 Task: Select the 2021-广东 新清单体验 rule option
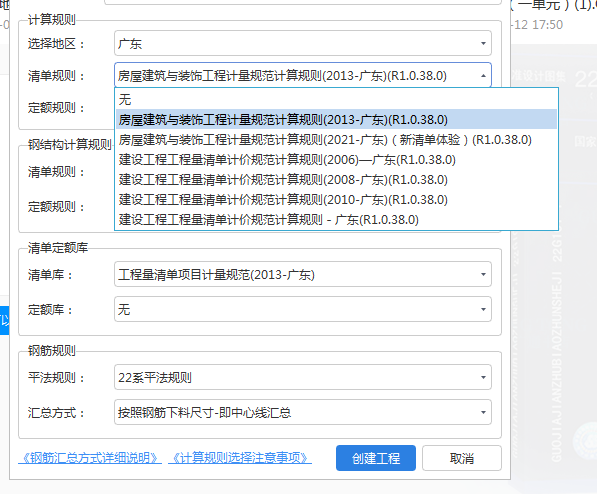click(337, 140)
